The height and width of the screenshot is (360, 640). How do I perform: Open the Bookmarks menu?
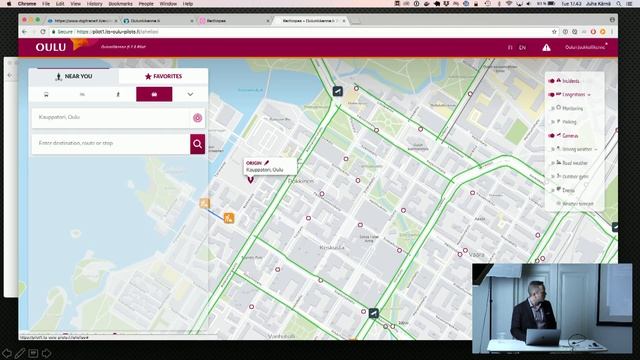click(x=120, y=4)
